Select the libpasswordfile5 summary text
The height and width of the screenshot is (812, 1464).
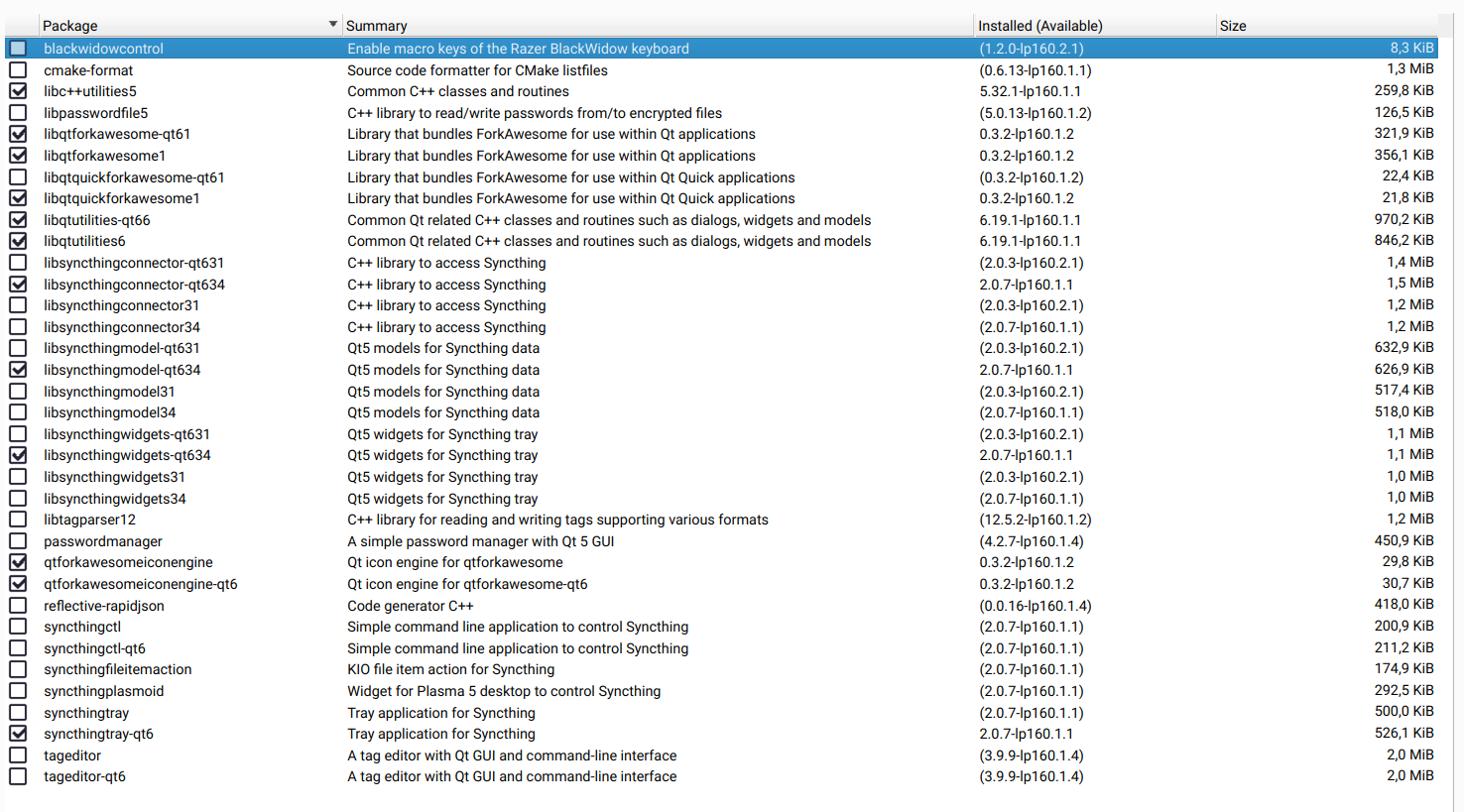click(x=534, y=113)
